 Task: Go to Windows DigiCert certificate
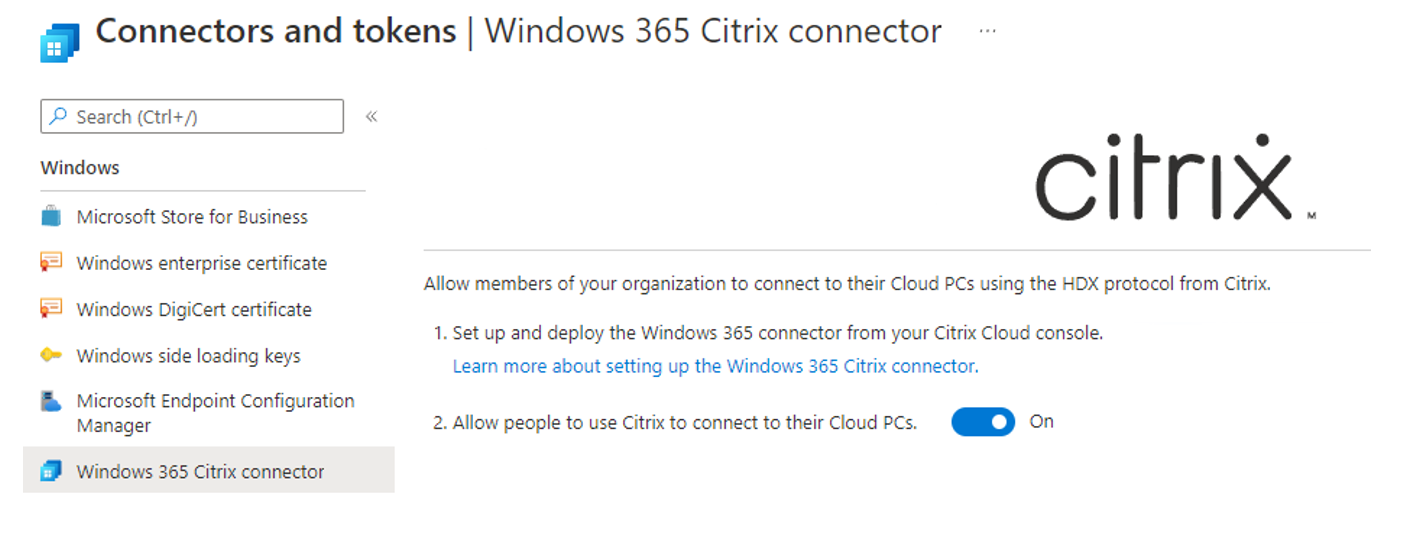[194, 310]
